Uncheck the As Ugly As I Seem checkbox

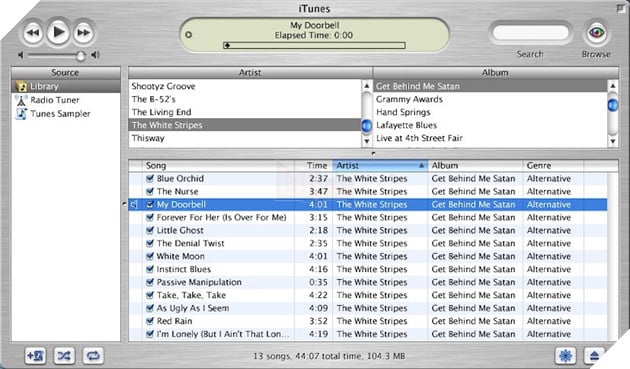coord(150,308)
